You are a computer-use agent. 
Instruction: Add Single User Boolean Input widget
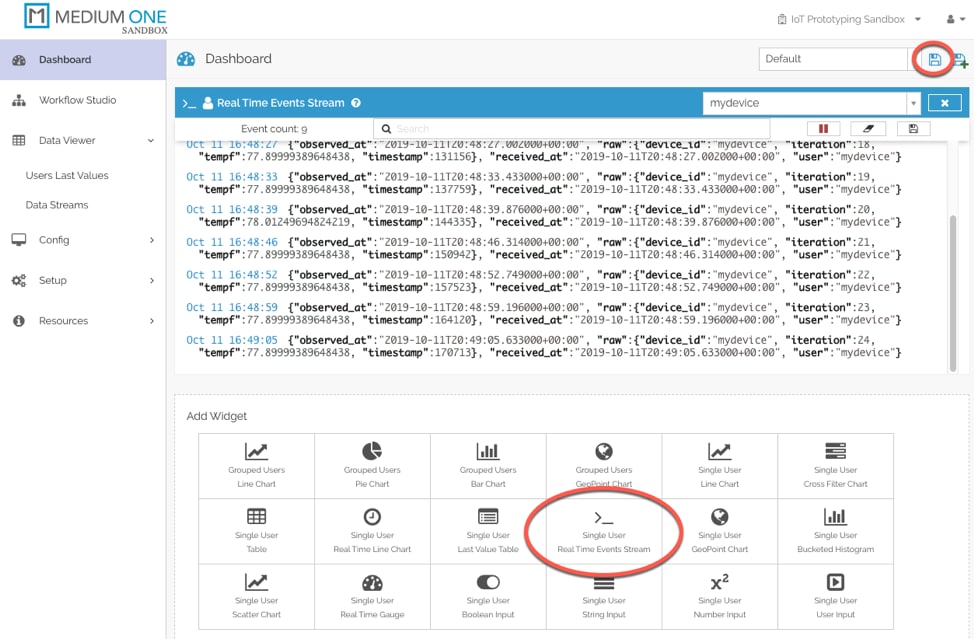(488, 596)
